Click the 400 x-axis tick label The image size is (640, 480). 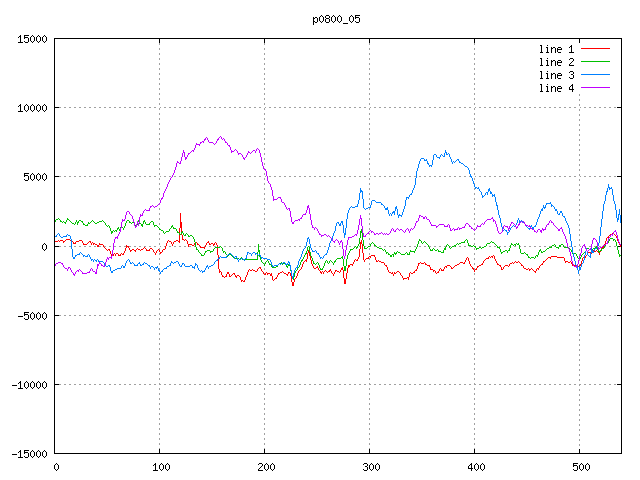coord(475,467)
